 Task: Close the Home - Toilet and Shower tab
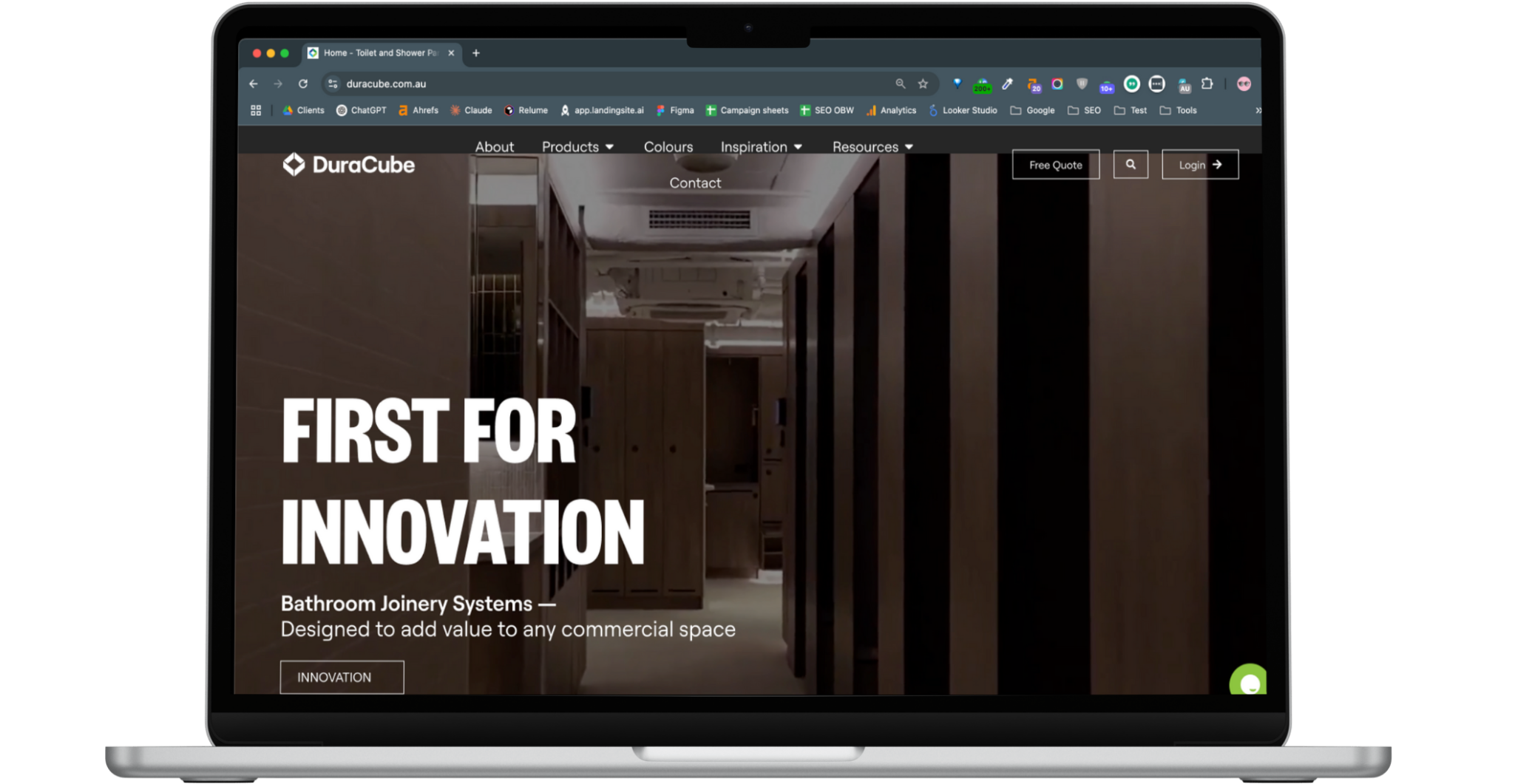coord(451,53)
